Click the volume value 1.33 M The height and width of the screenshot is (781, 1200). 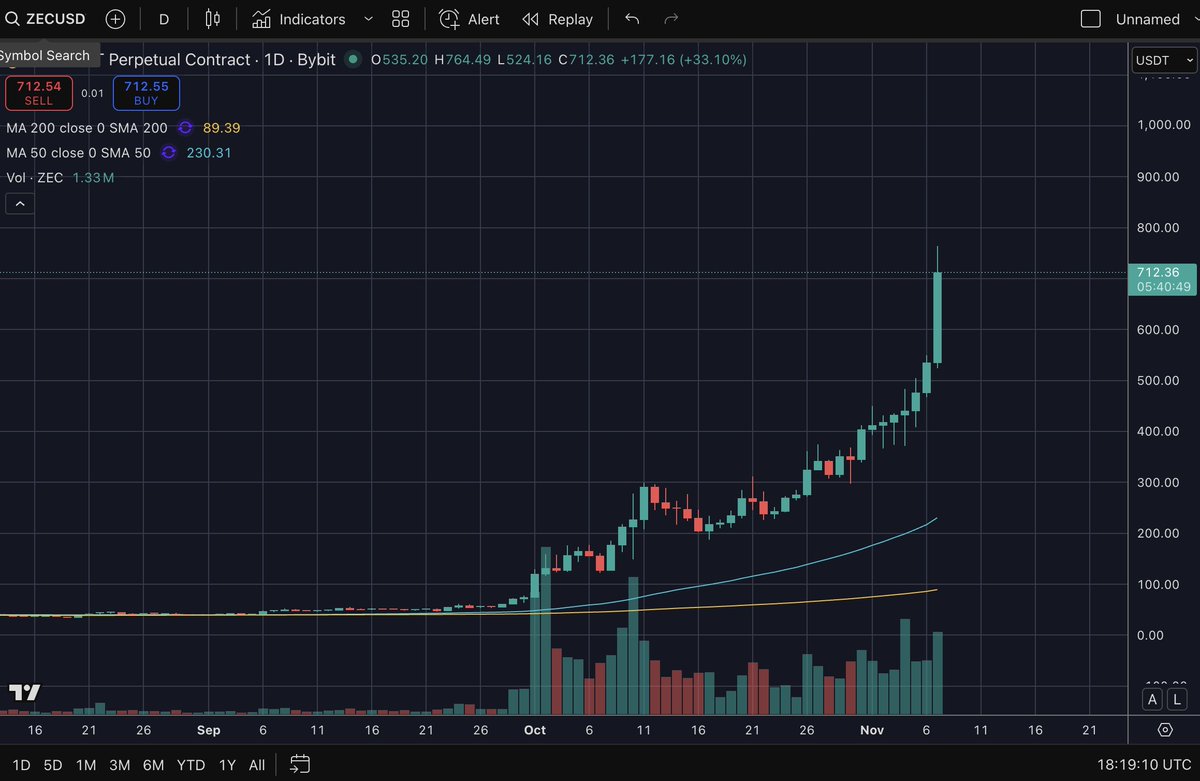pyautogui.click(x=93, y=178)
